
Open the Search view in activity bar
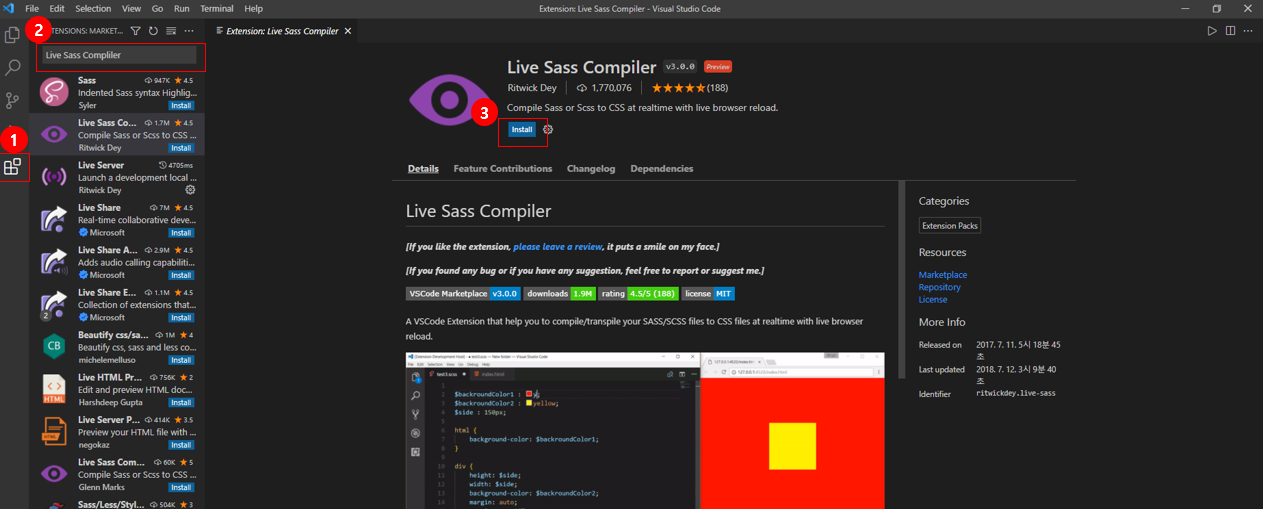click(13, 68)
